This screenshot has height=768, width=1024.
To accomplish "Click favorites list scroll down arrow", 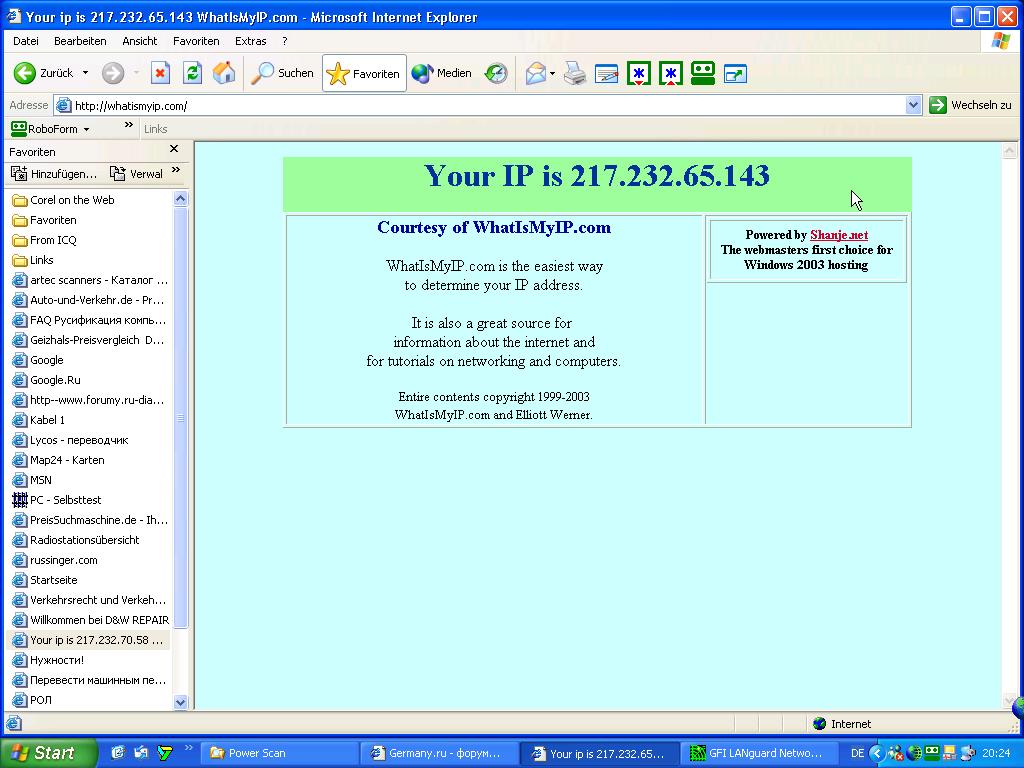I will pyautogui.click(x=181, y=702).
